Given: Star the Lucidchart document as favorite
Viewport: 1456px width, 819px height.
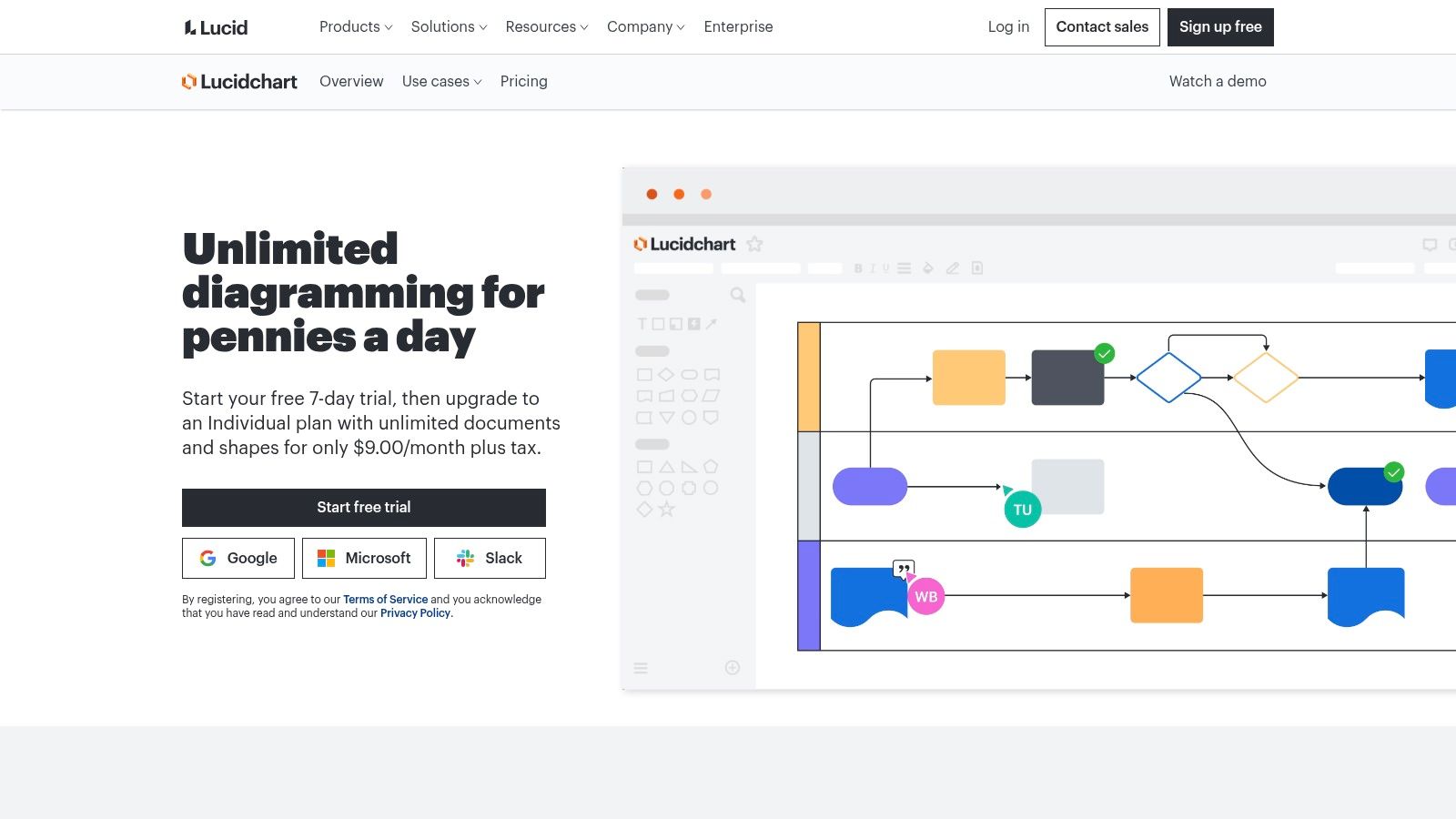Looking at the screenshot, I should point(754,244).
